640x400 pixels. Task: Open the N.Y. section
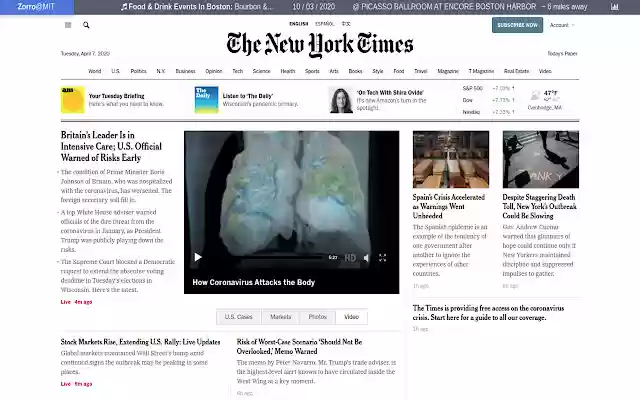click(161, 71)
